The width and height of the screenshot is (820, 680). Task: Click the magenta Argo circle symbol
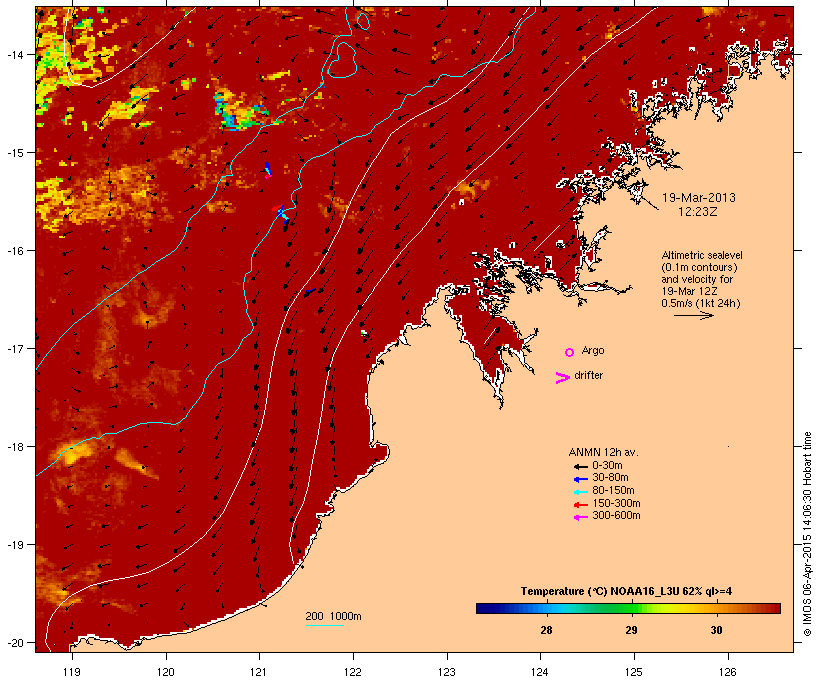pyautogui.click(x=570, y=352)
